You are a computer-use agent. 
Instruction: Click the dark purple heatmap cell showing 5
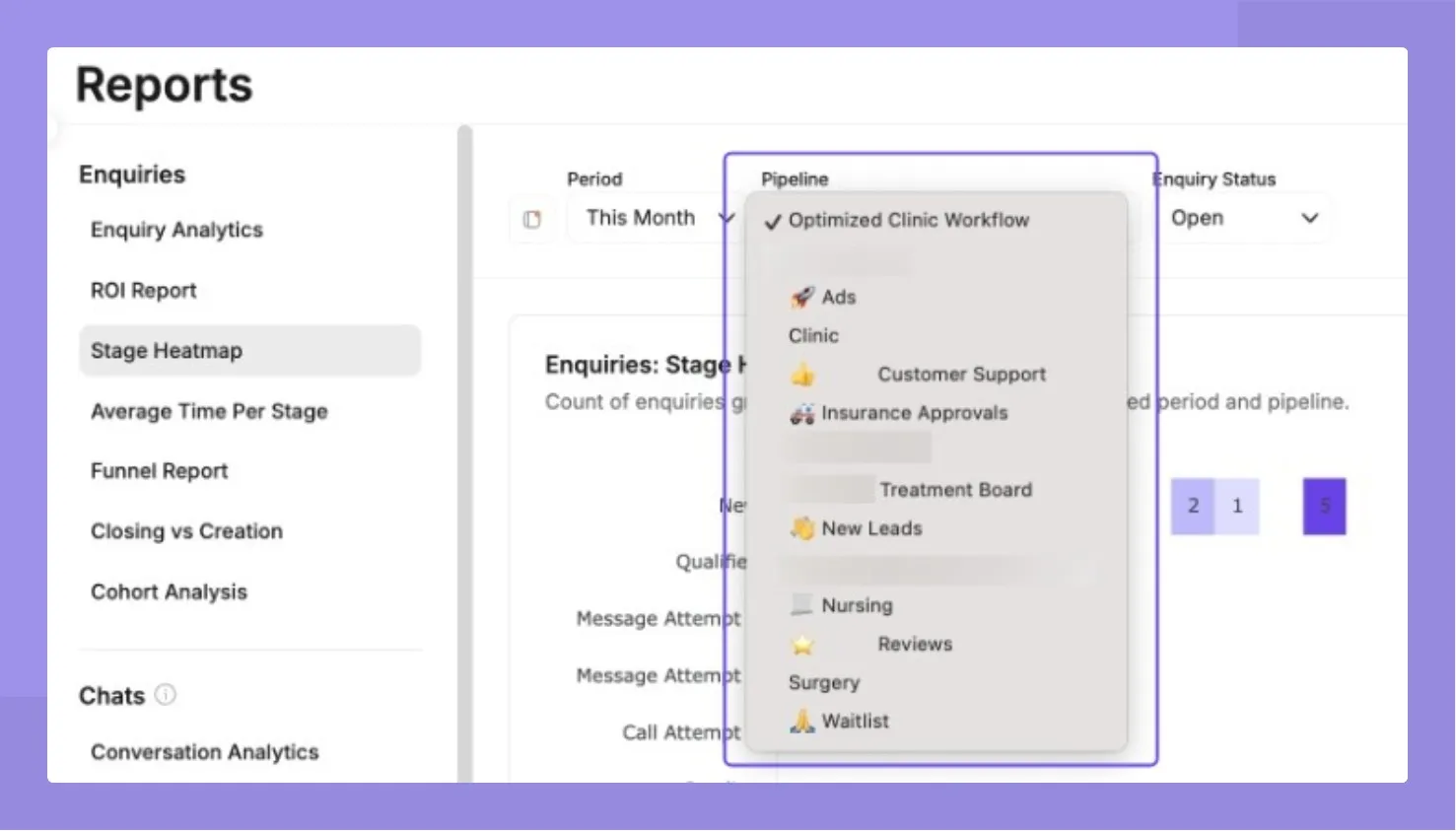pos(1324,507)
